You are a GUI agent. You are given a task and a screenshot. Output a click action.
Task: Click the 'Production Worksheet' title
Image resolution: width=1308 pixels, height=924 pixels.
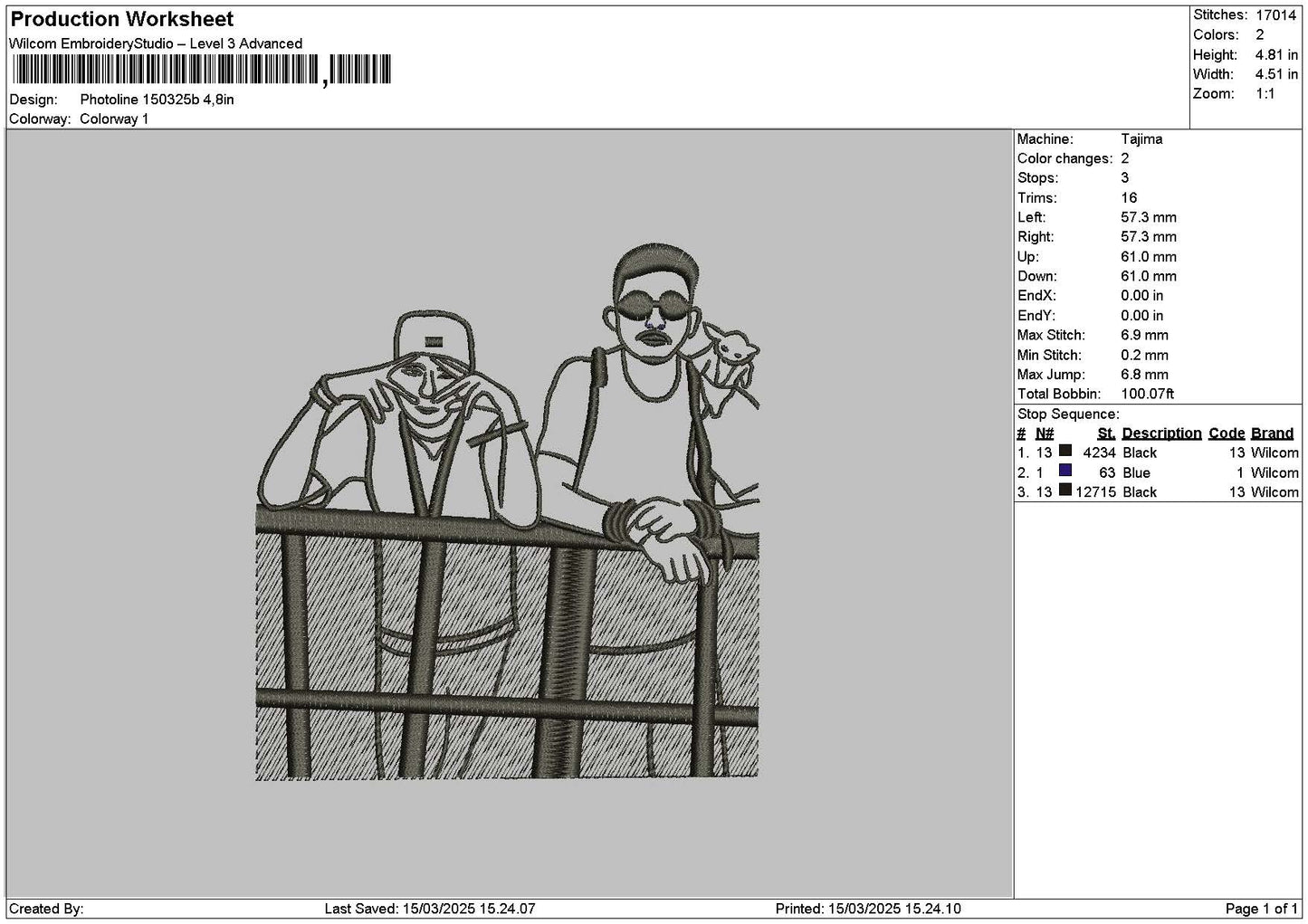click(x=121, y=19)
